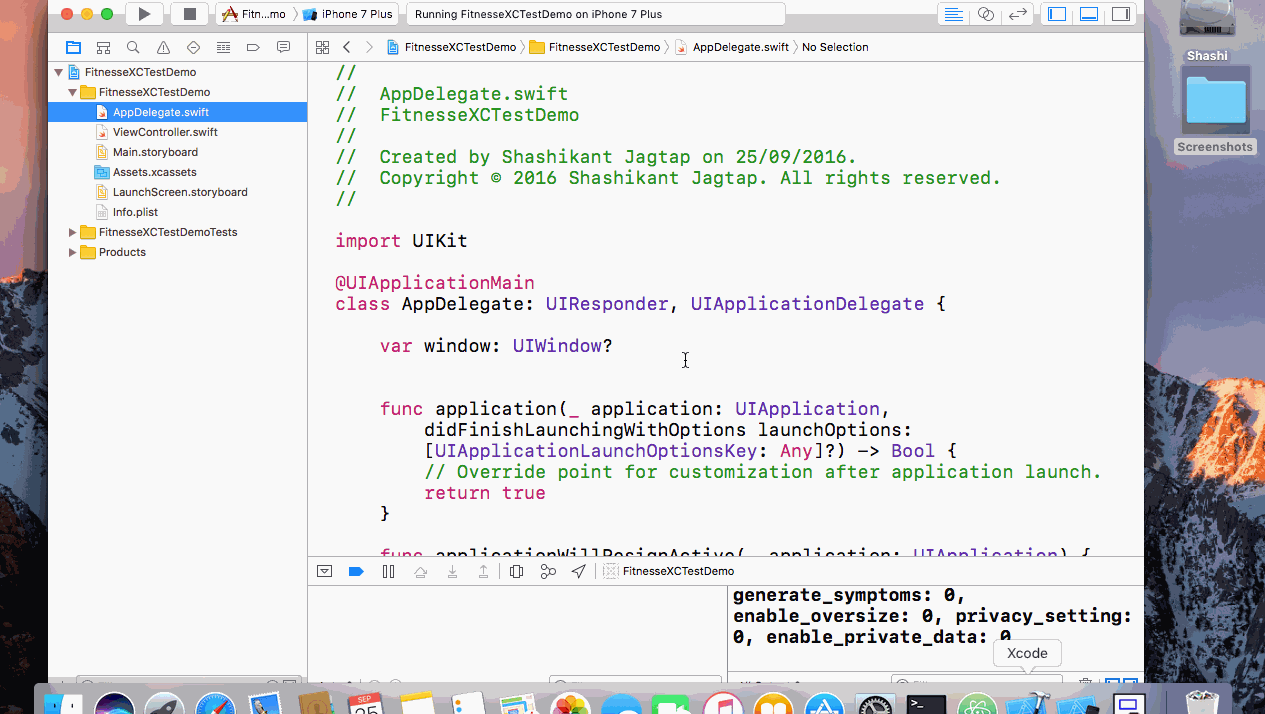The height and width of the screenshot is (714, 1265).
Task: Click the Simulate Location arrow icon
Action: (x=579, y=571)
